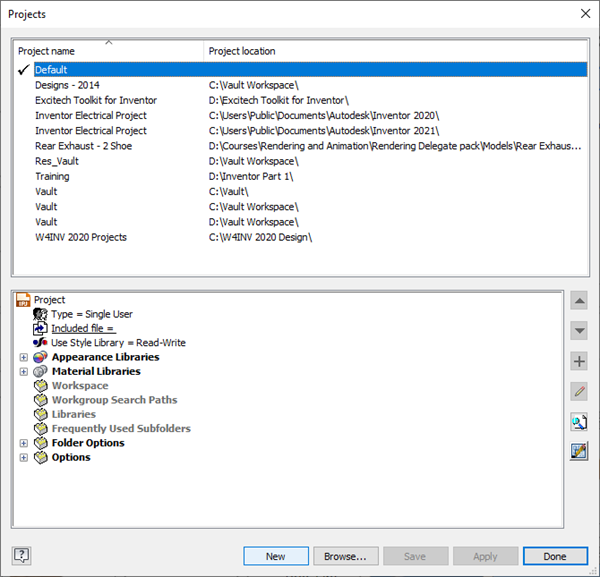Click the Use Style Library icon
600x577 pixels.
pyautogui.click(x=40, y=342)
